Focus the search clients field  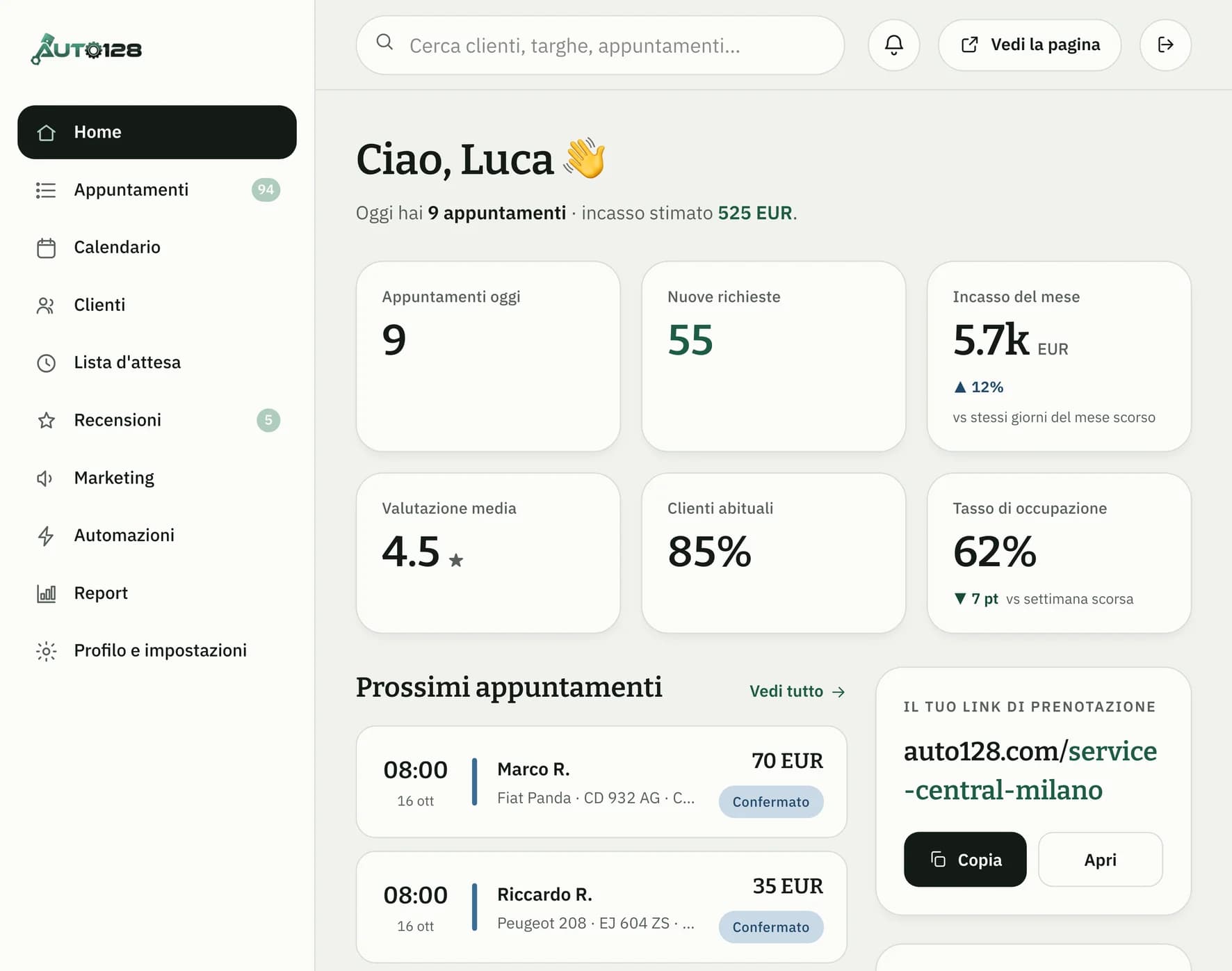[601, 45]
